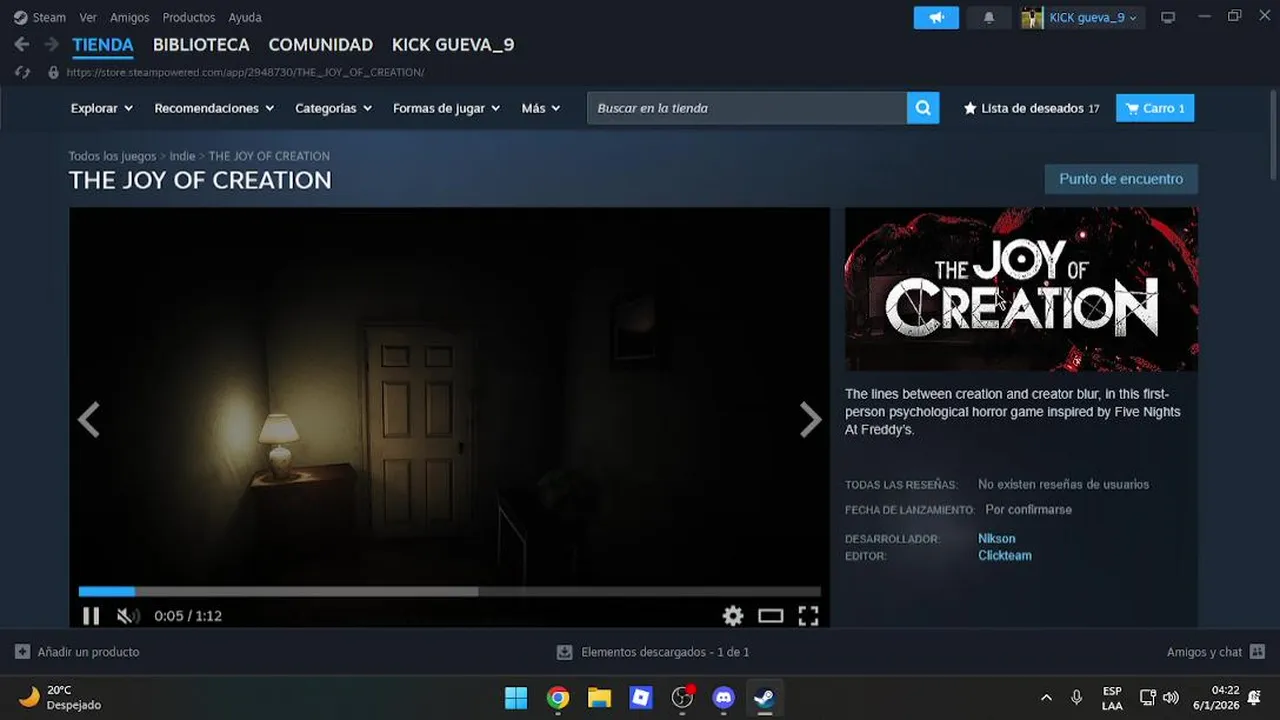Click Añadir un producto
1280x720 pixels.
tap(88, 652)
